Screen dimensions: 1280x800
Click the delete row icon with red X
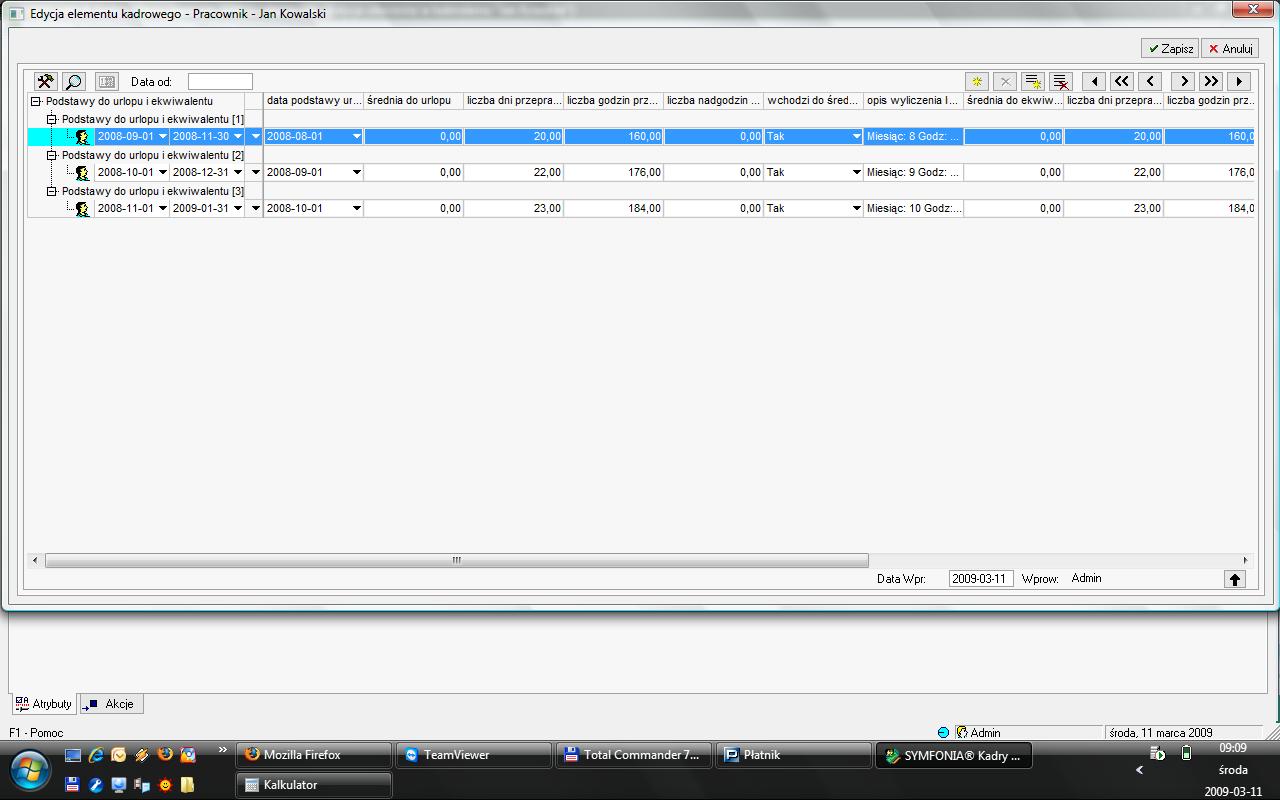pyautogui.click(x=1061, y=82)
